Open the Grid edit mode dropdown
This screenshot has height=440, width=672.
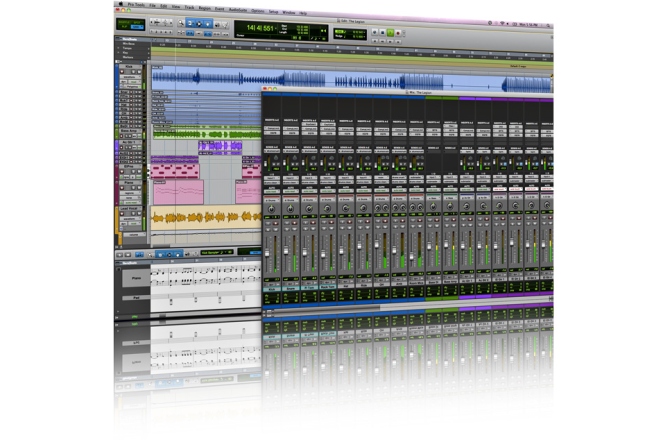click(138, 27)
